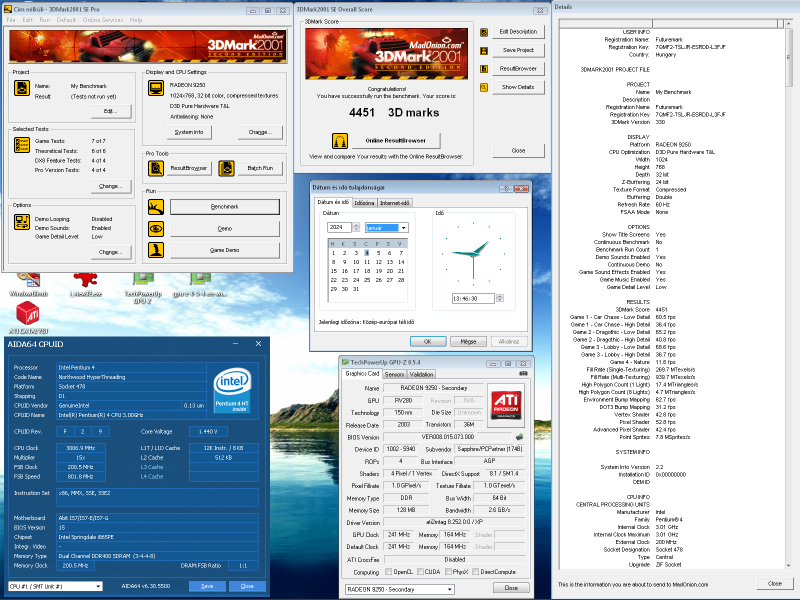800x600 pixels.
Task: Click the BIOS save chip icon in GPU-Z
Action: click(519, 437)
